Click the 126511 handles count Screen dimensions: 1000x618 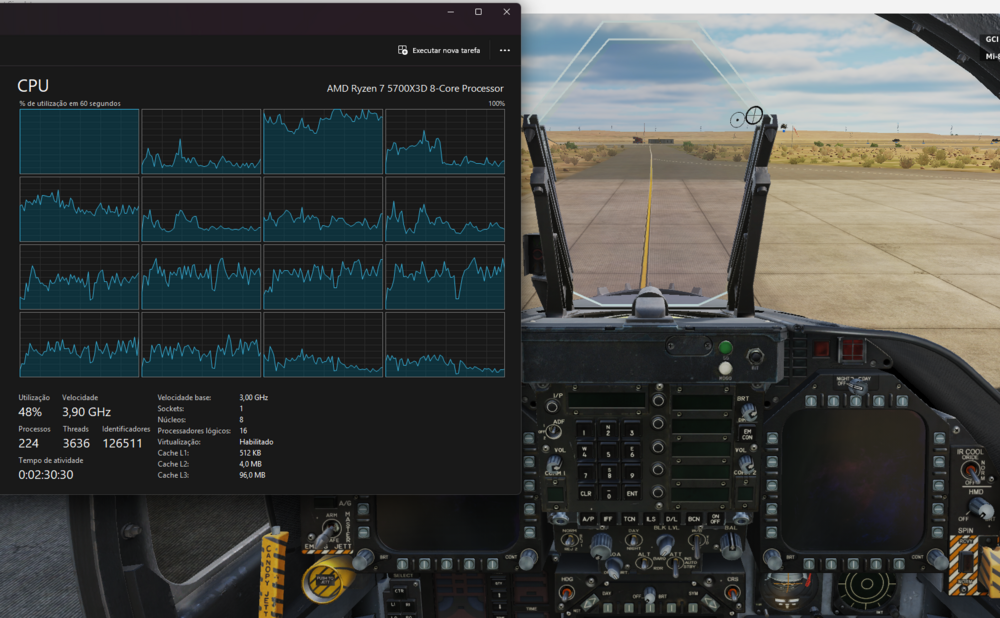122,443
